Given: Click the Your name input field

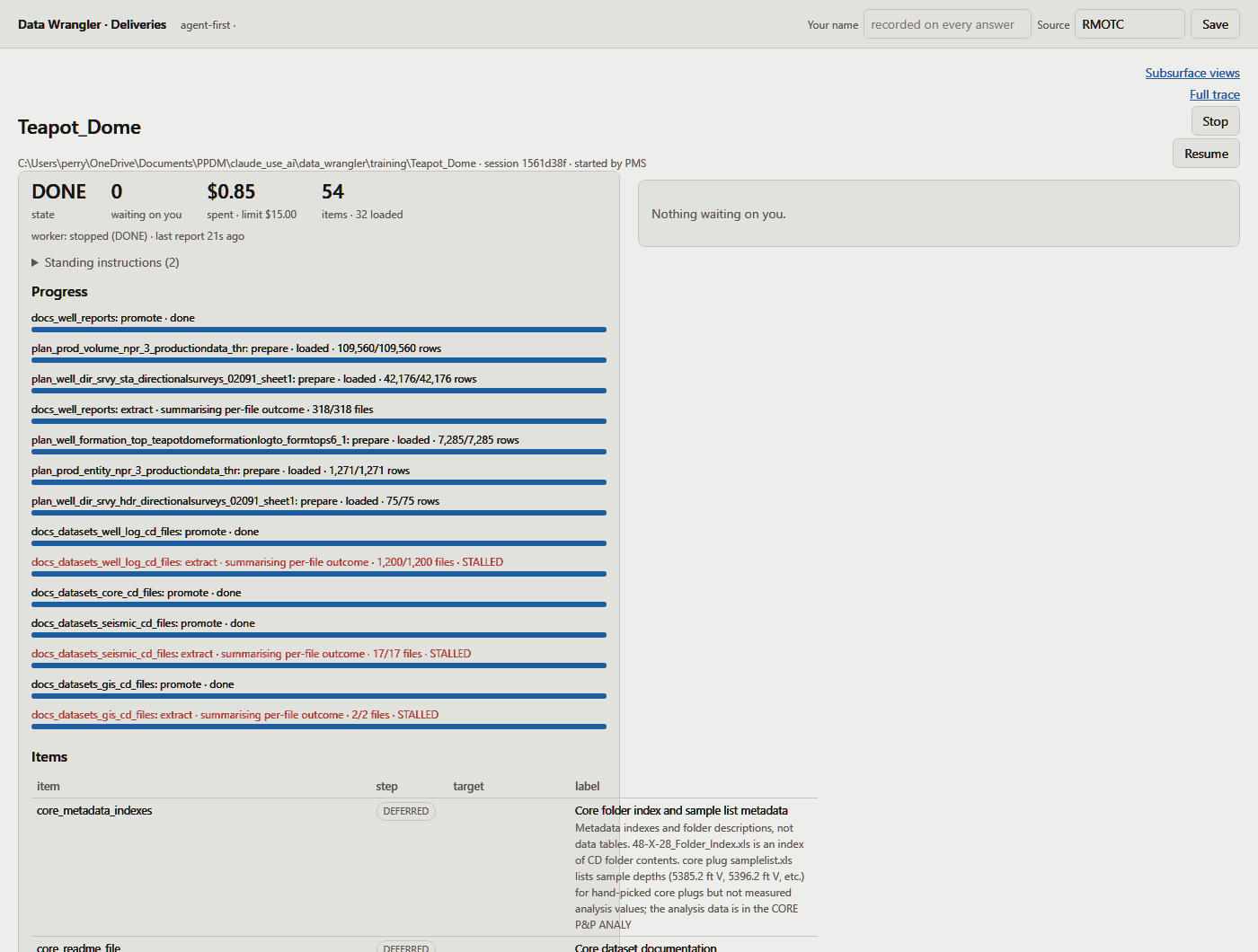Looking at the screenshot, I should tap(947, 24).
